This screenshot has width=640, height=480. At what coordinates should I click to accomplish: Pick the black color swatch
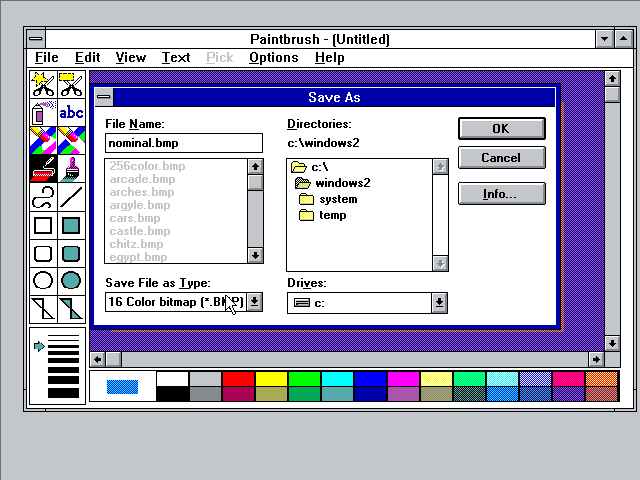coord(172,394)
